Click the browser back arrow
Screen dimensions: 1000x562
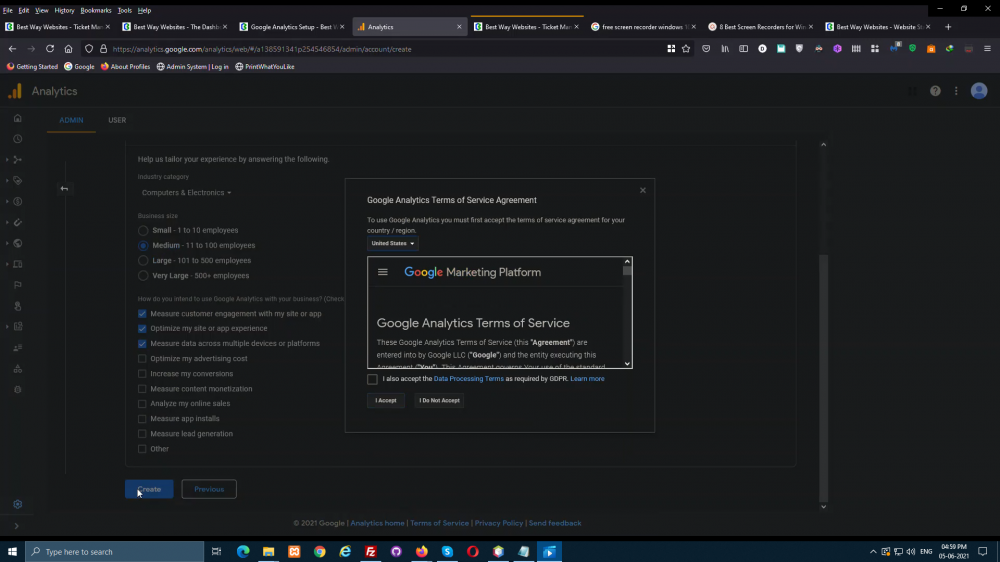tap(12, 48)
